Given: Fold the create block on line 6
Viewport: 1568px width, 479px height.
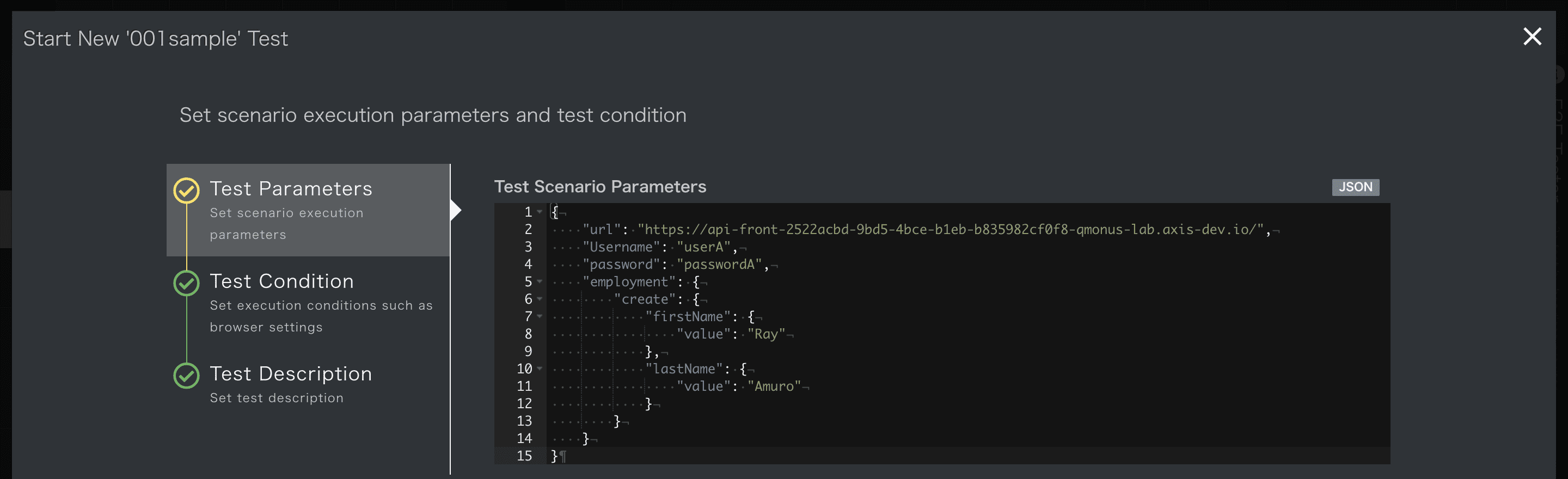Looking at the screenshot, I should tap(540, 299).
